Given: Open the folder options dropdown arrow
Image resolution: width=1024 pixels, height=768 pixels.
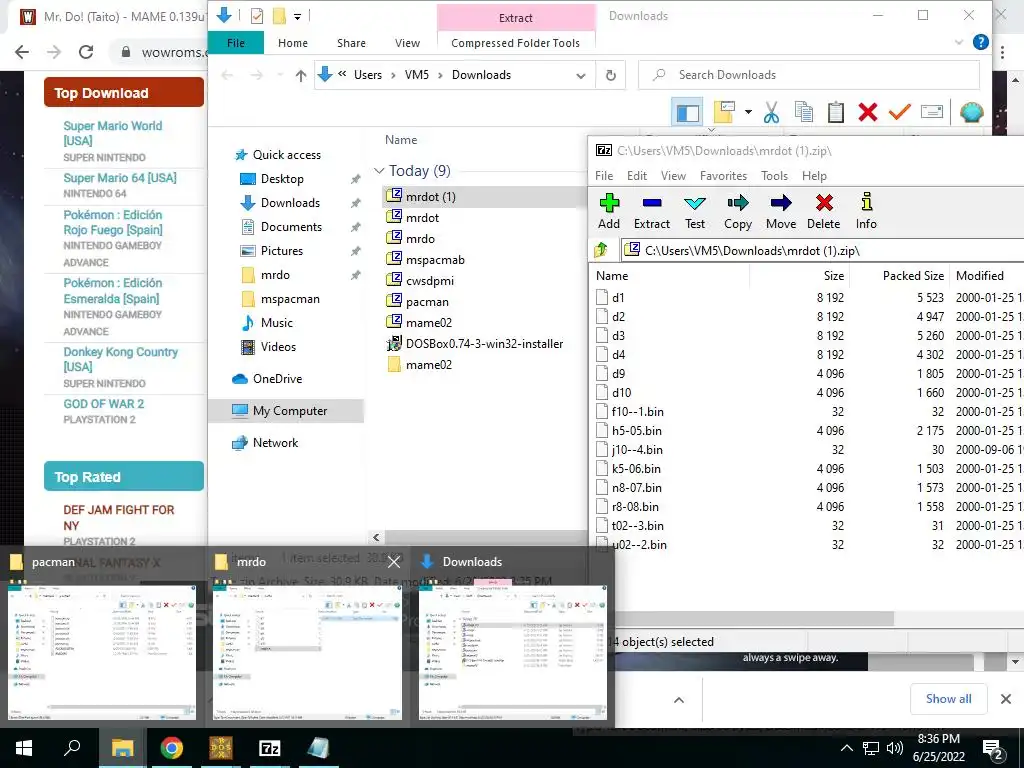Looking at the screenshot, I should click(748, 112).
